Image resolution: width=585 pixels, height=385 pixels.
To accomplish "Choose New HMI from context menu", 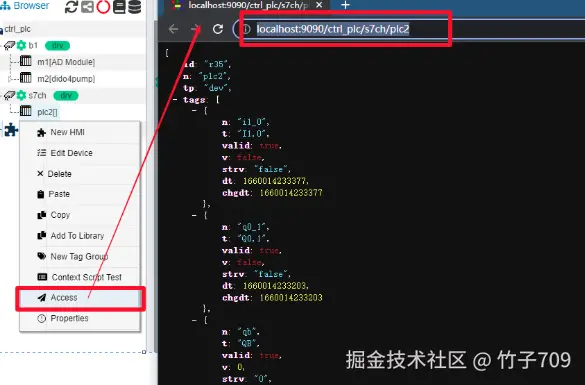I will point(80,132).
